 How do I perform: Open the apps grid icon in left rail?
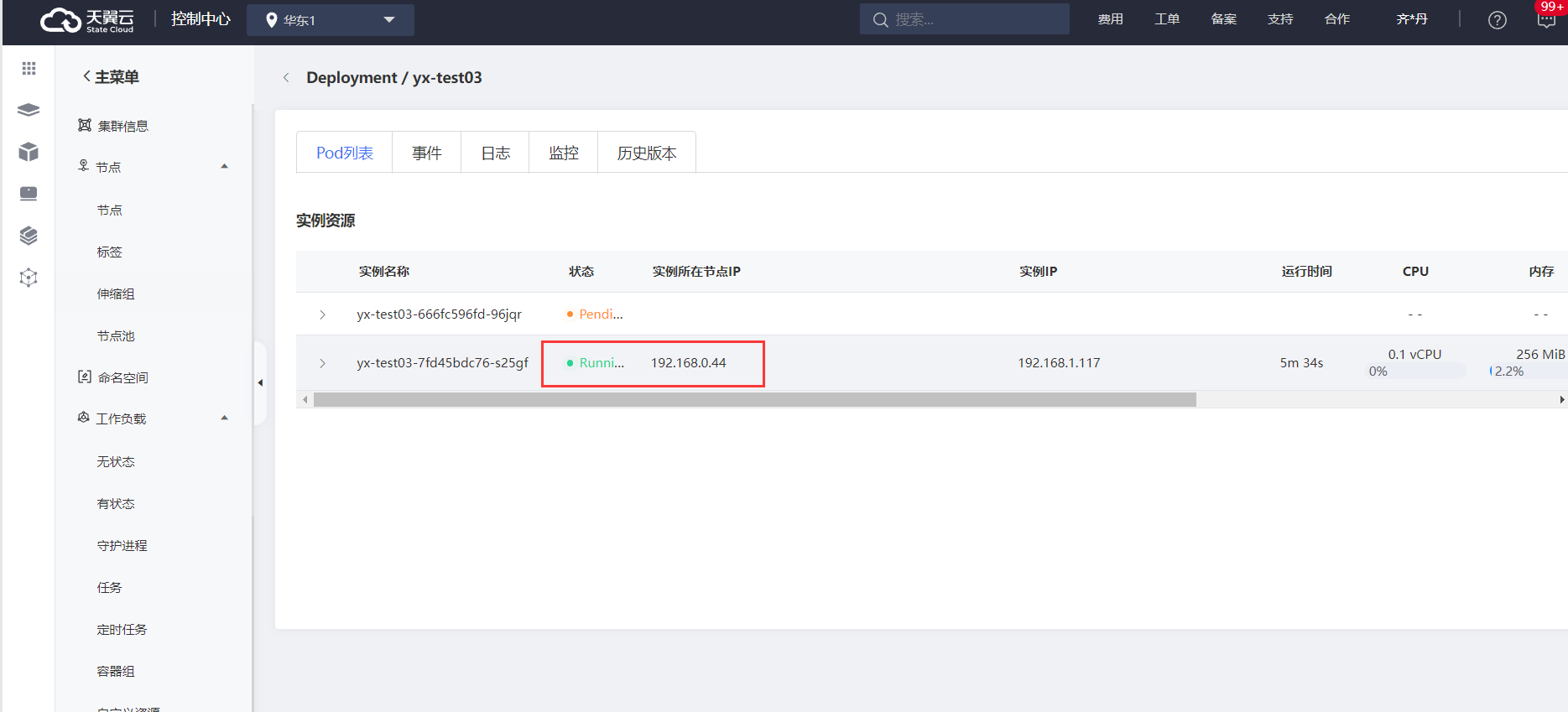29,69
